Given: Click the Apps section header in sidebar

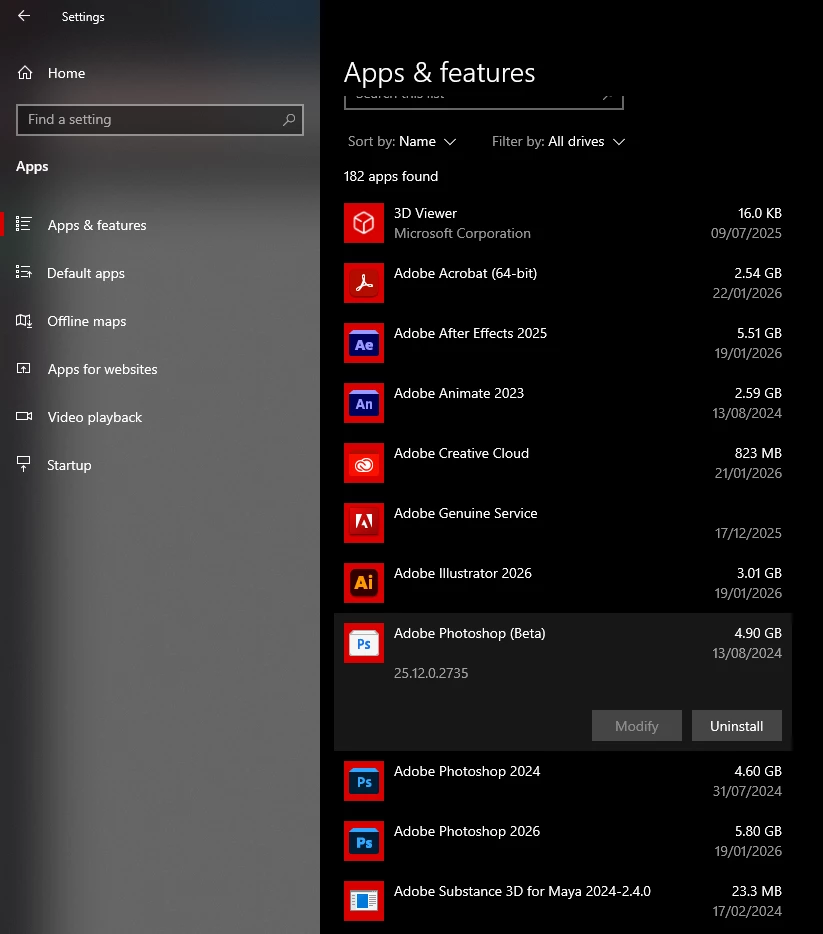Looking at the screenshot, I should point(32,167).
